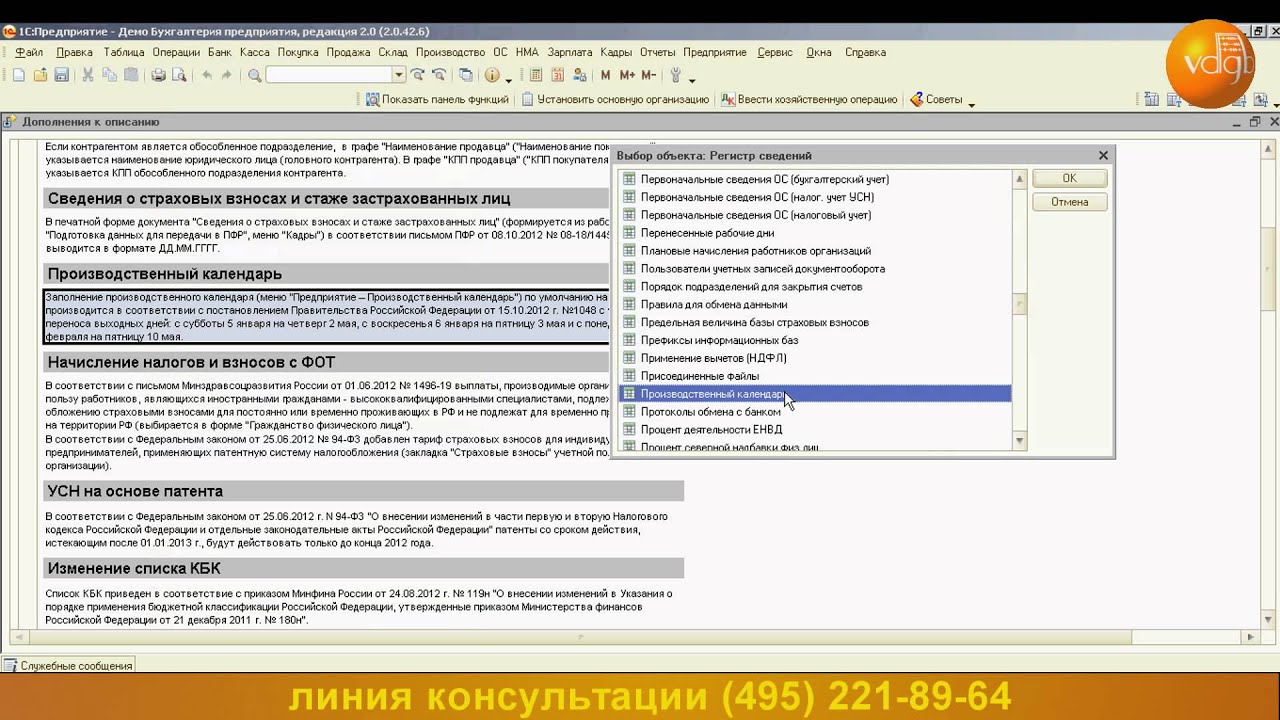The height and width of the screenshot is (720, 1280).
Task: Click dialog list scrollbar down arrow
Action: (1020, 441)
